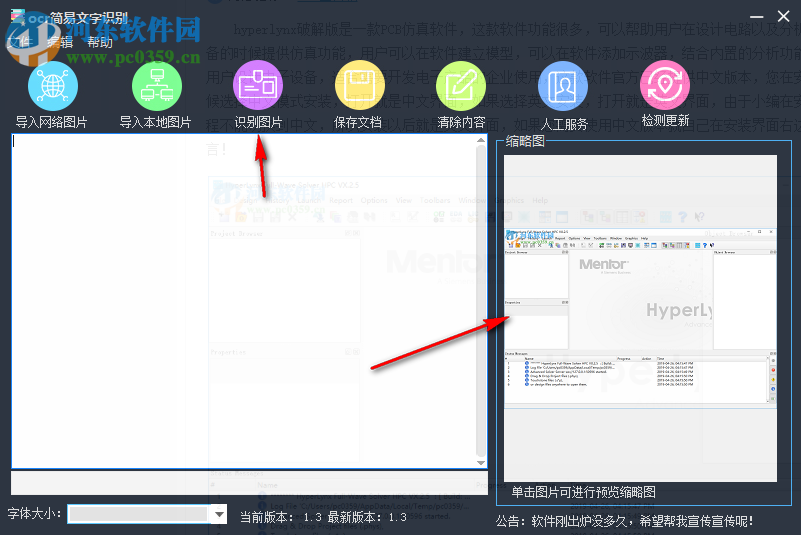
Task: Start OCR with the 识别图片 icon
Action: click(x=258, y=85)
